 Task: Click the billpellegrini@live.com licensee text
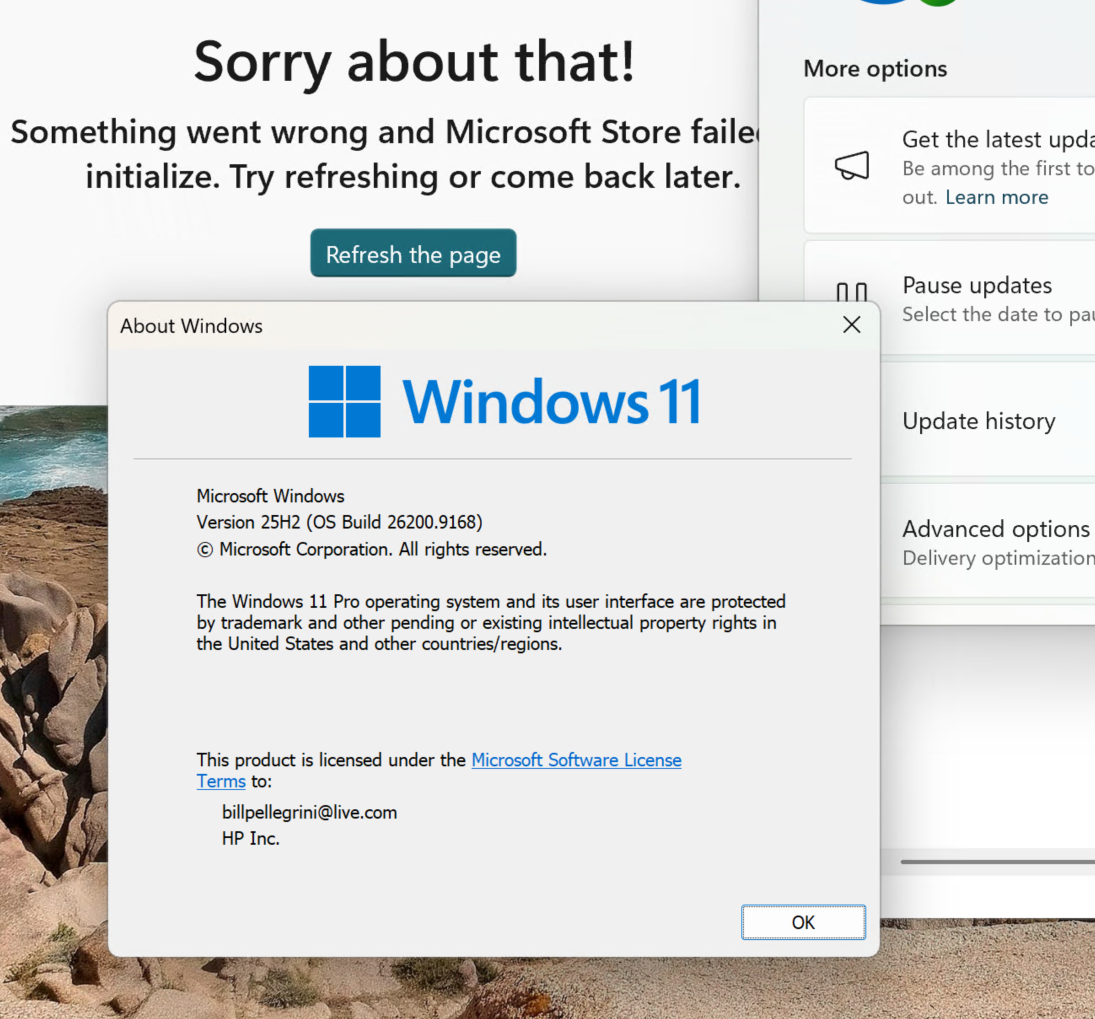[x=309, y=812]
